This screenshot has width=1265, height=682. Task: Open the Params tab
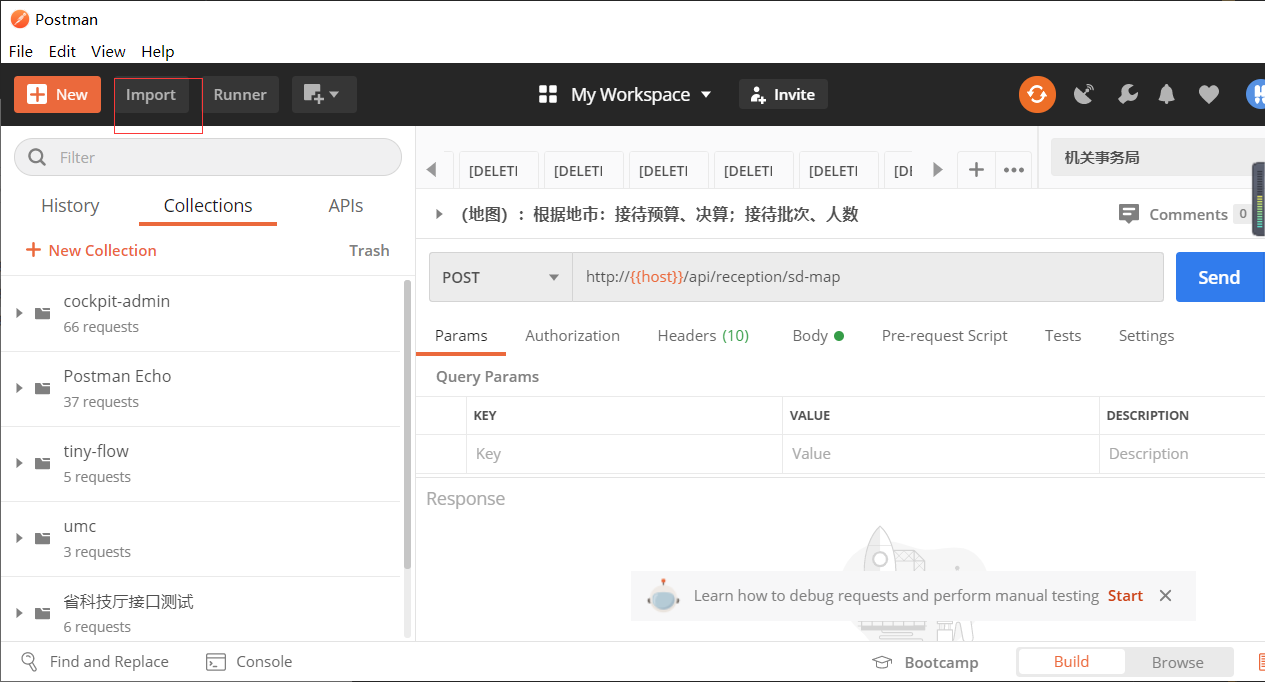tap(461, 336)
